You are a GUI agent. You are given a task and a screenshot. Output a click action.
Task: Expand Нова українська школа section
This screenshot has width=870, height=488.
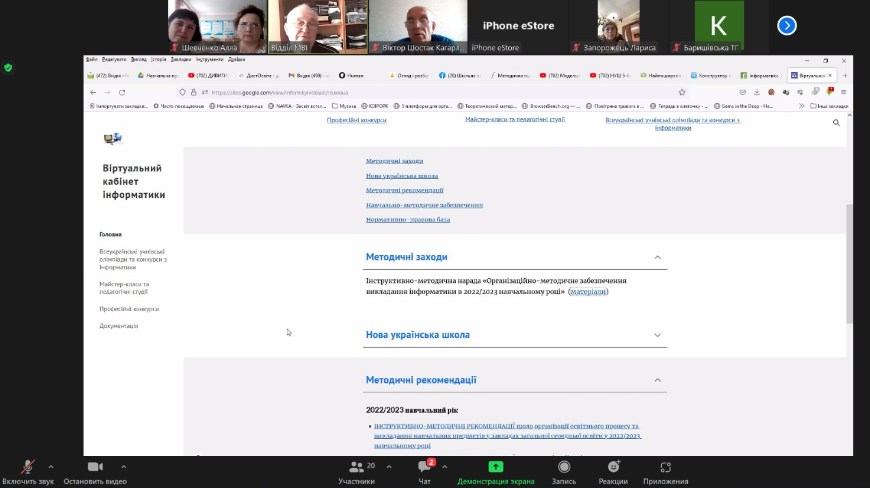coord(657,335)
